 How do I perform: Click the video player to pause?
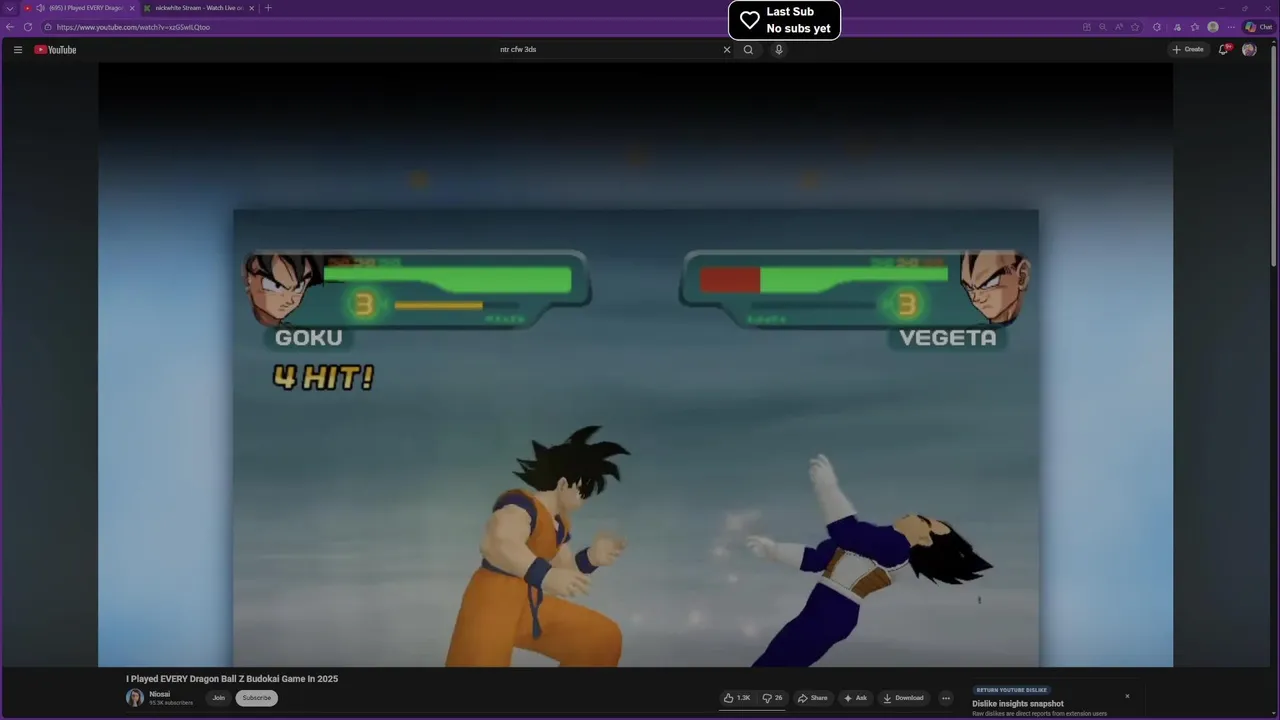635,365
